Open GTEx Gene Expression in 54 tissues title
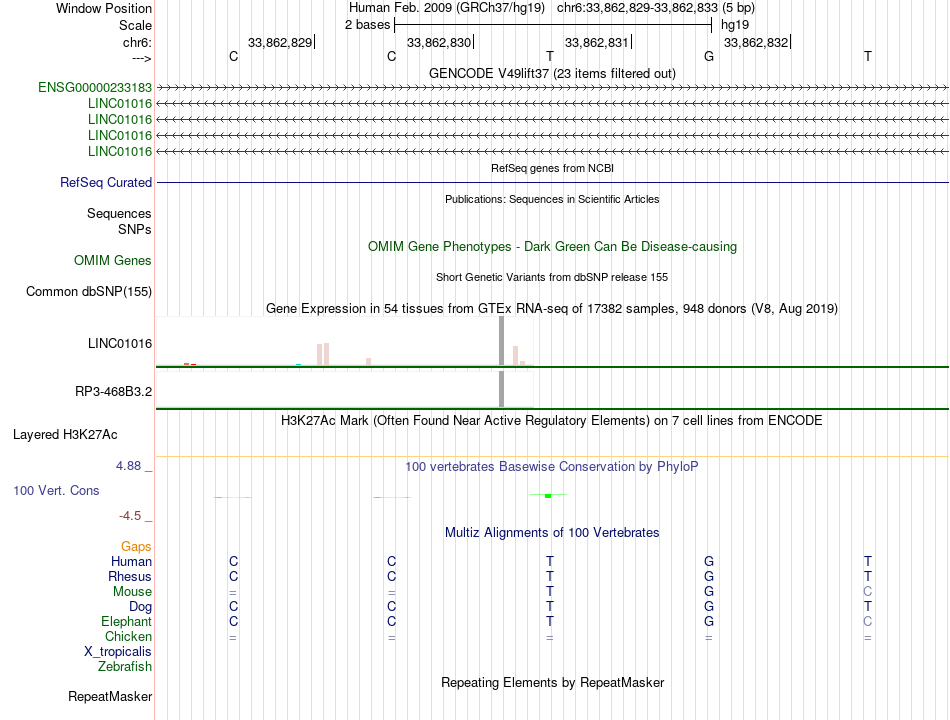Viewport: 950px width, 720px height. point(552,308)
